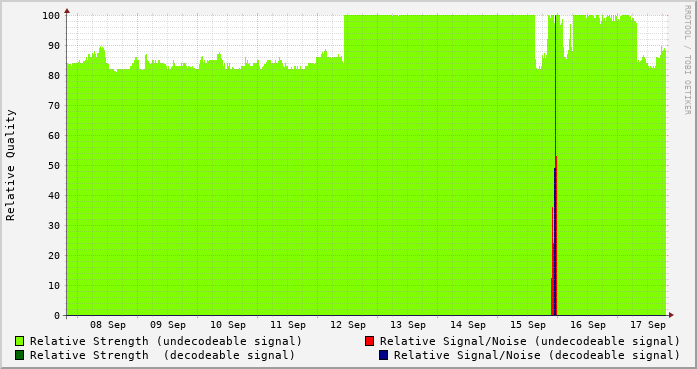
Task: Click the blue decodeable Signal/Noise legend swatch
Action: pyautogui.click(x=384, y=355)
